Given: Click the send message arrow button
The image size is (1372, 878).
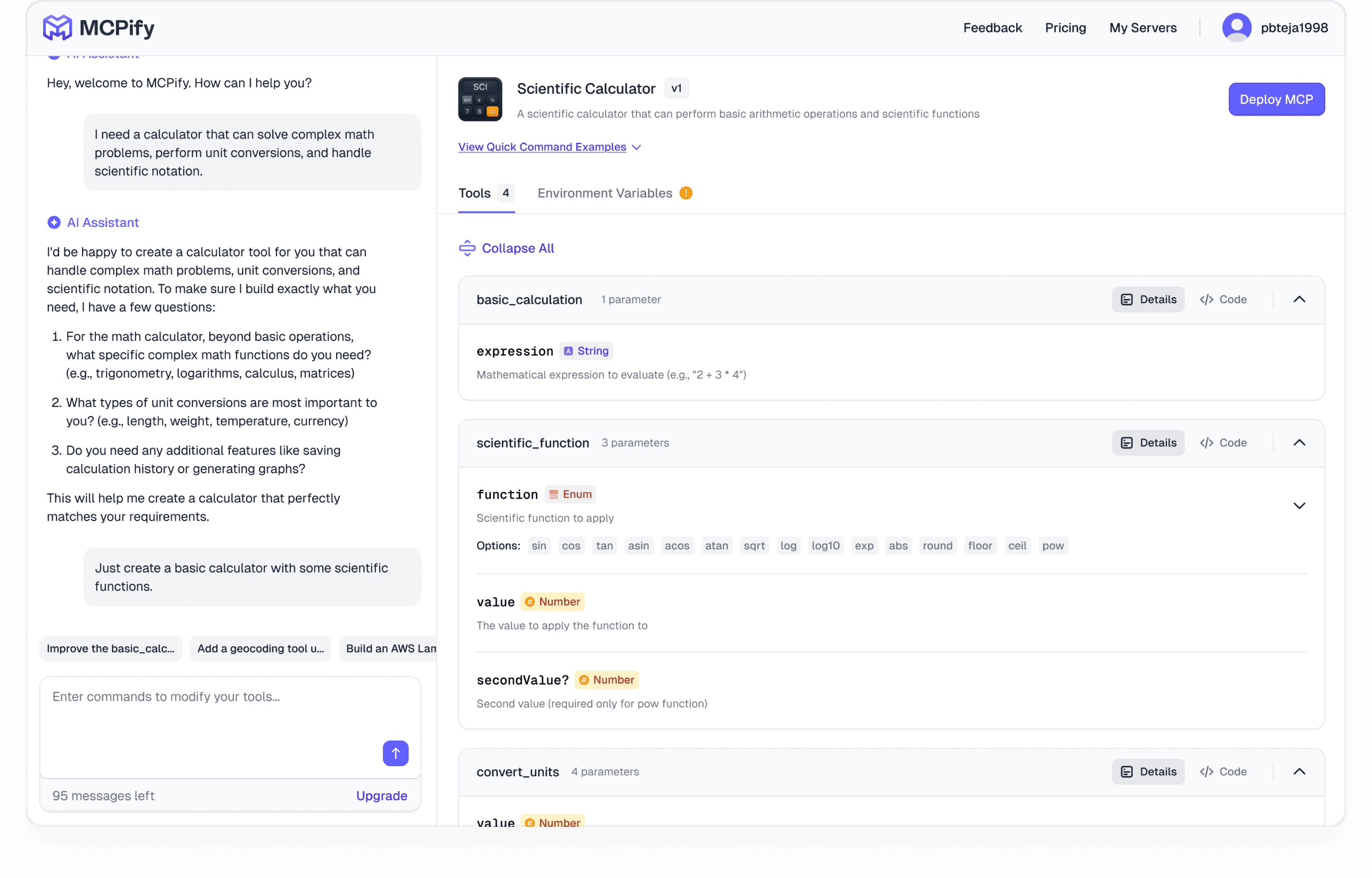Looking at the screenshot, I should 395,753.
